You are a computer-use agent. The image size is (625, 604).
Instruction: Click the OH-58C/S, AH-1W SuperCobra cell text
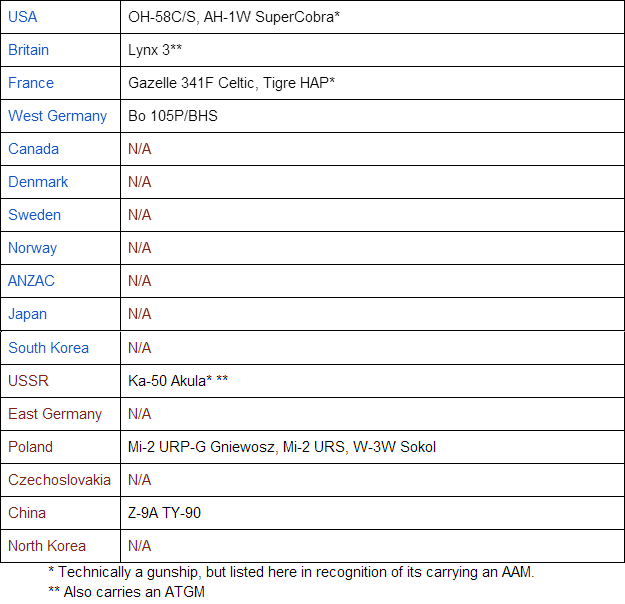coord(234,17)
